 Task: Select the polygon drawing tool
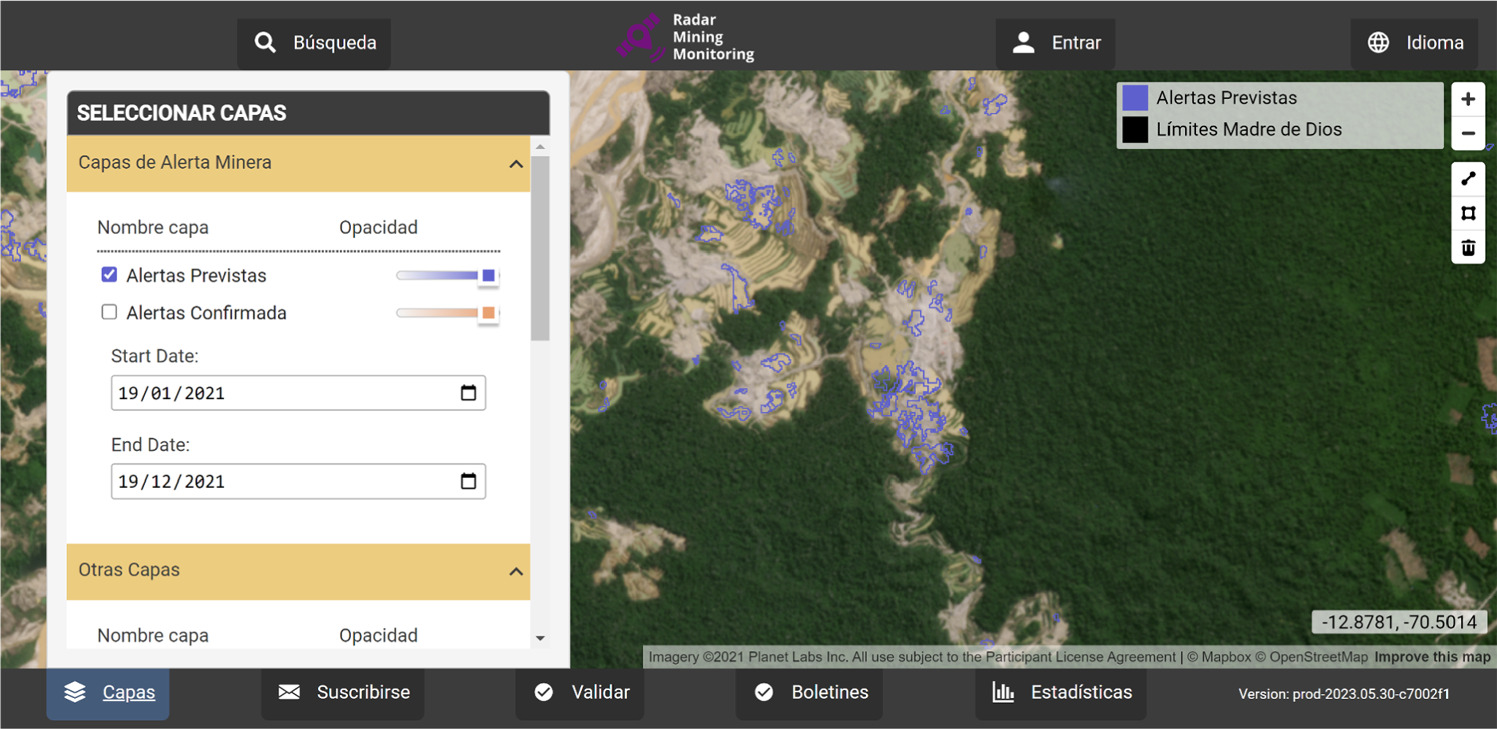(x=1468, y=213)
